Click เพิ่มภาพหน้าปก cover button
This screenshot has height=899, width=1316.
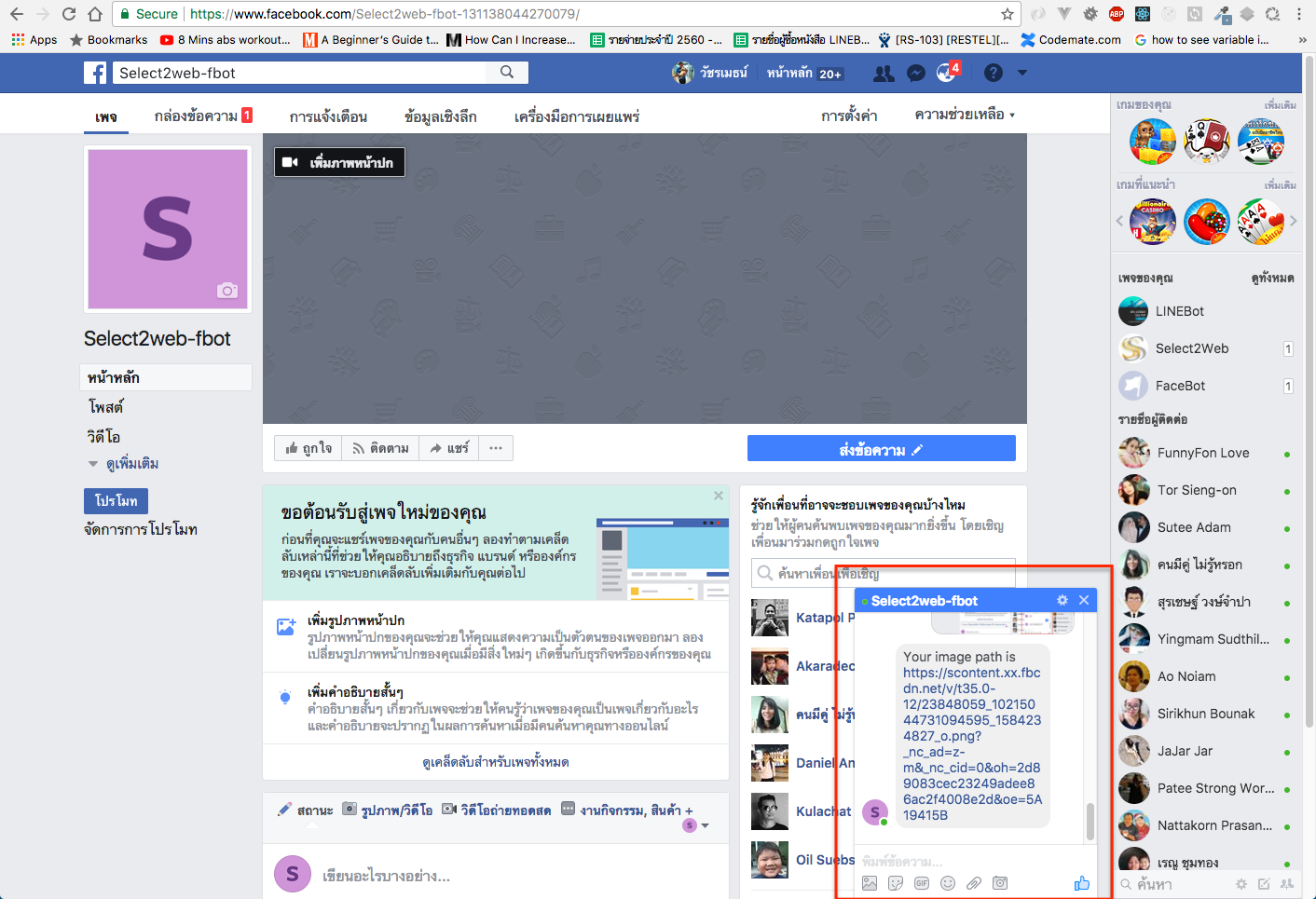[339, 162]
